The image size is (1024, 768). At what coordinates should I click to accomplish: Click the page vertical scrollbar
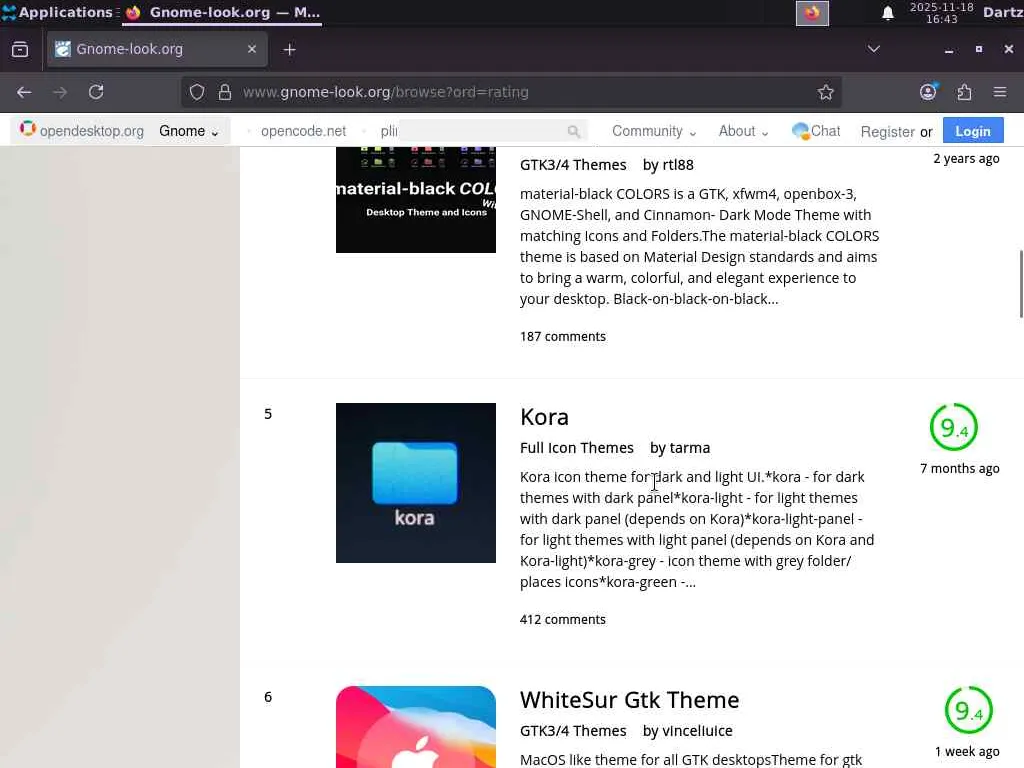(1021, 283)
